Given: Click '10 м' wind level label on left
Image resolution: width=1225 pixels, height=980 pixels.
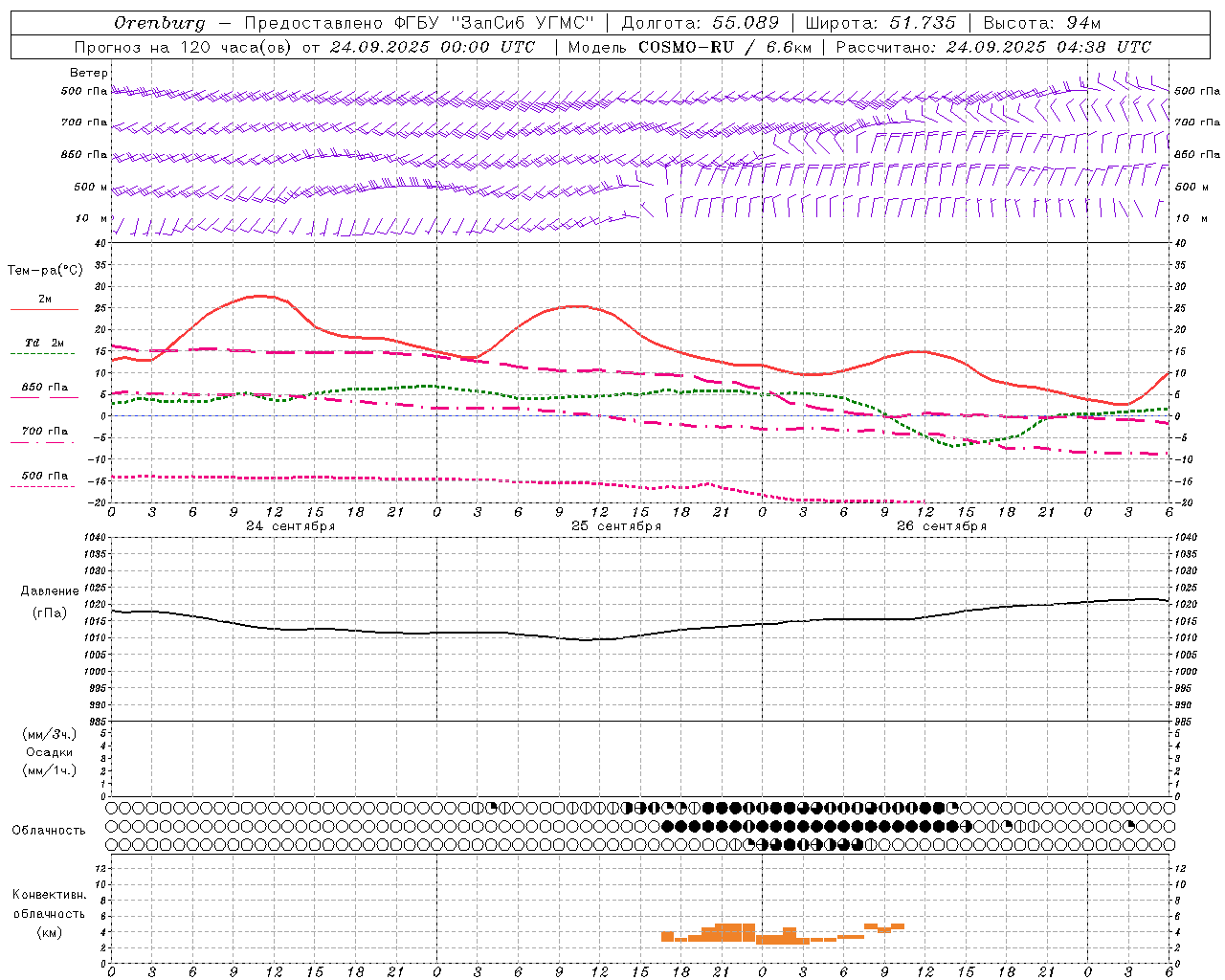Looking at the screenshot, I should click(93, 219).
